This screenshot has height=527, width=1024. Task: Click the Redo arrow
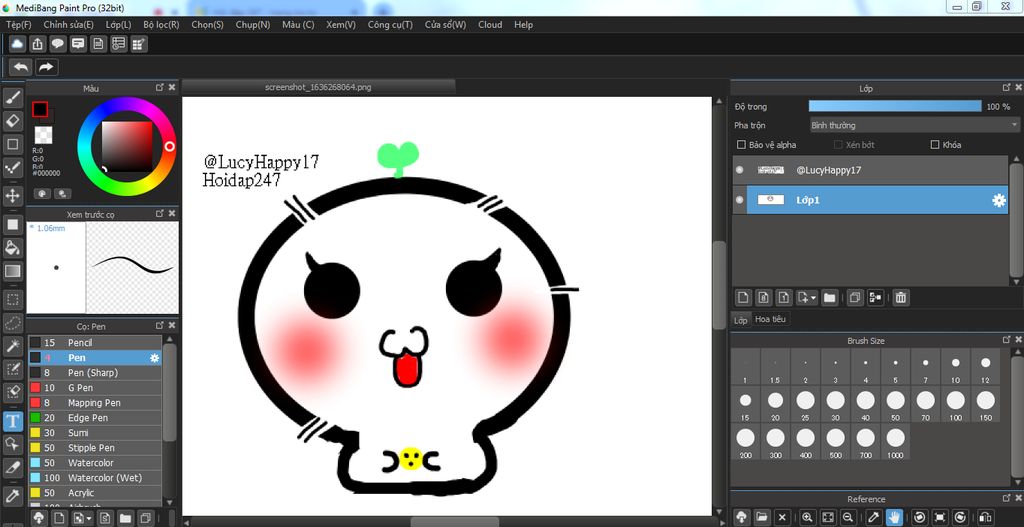[46, 67]
